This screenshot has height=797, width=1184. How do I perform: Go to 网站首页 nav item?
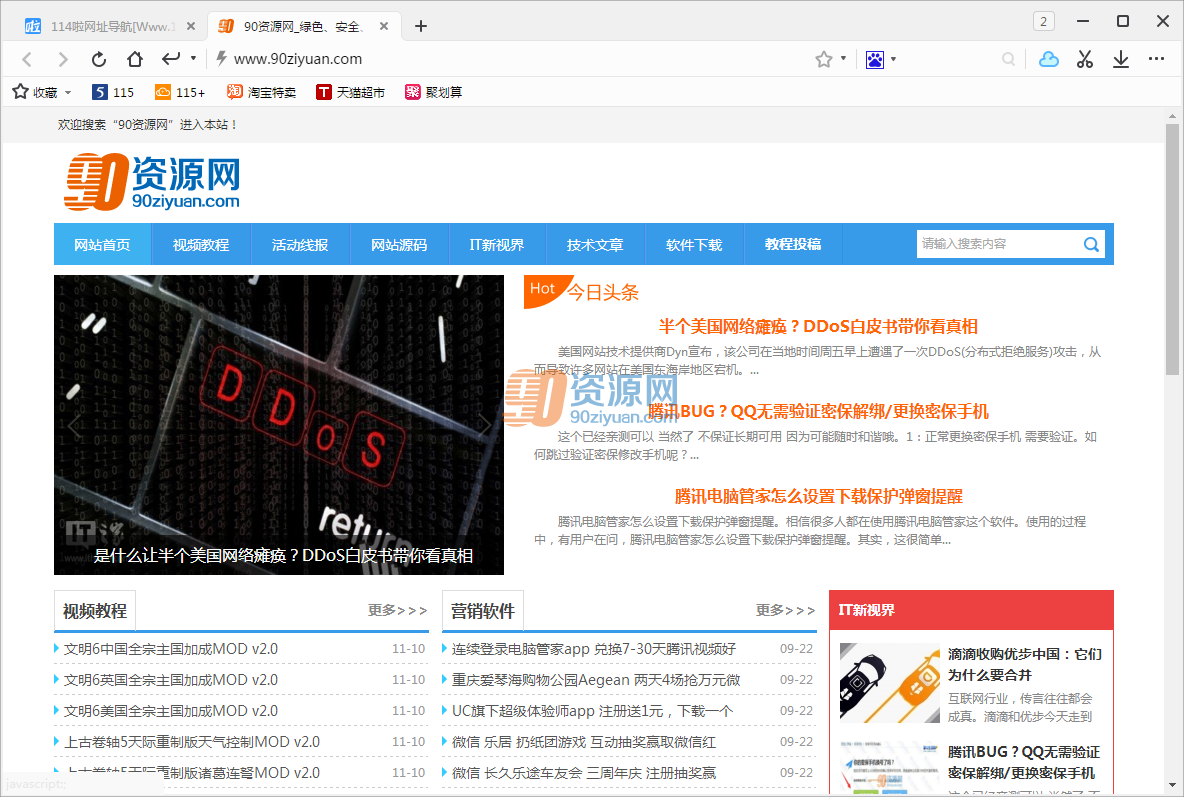click(102, 245)
